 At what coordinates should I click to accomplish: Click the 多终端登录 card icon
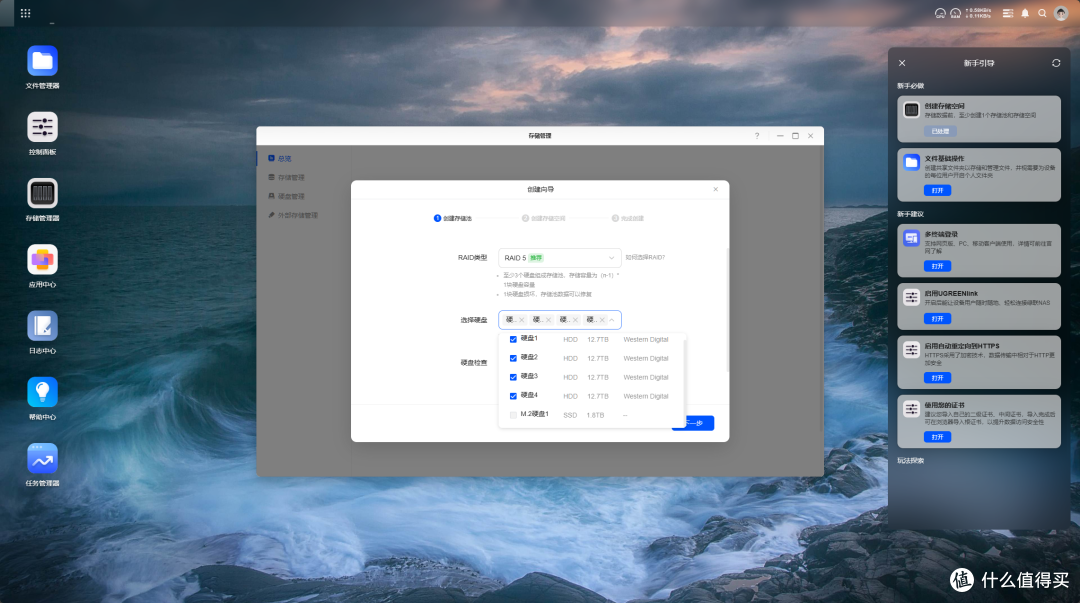click(911, 238)
